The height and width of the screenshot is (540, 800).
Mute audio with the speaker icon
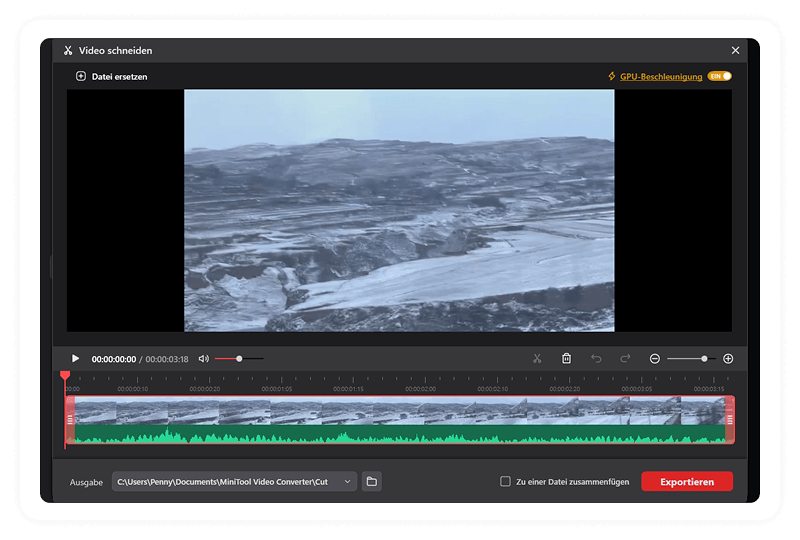click(x=204, y=359)
